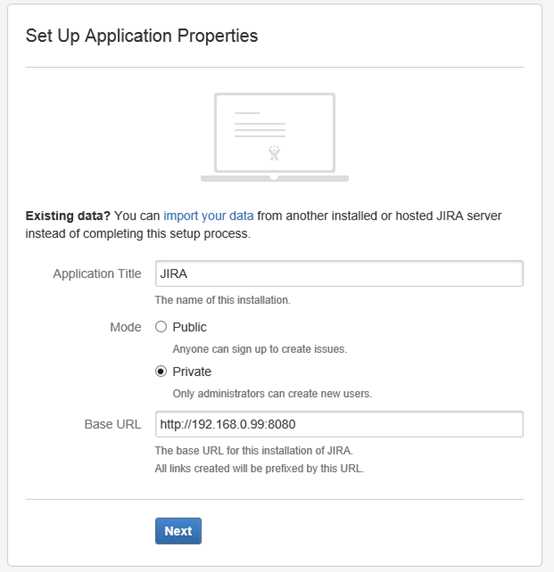Click the "Base URL" field label
Screen dimensions: 554x572
[x=113, y=424]
